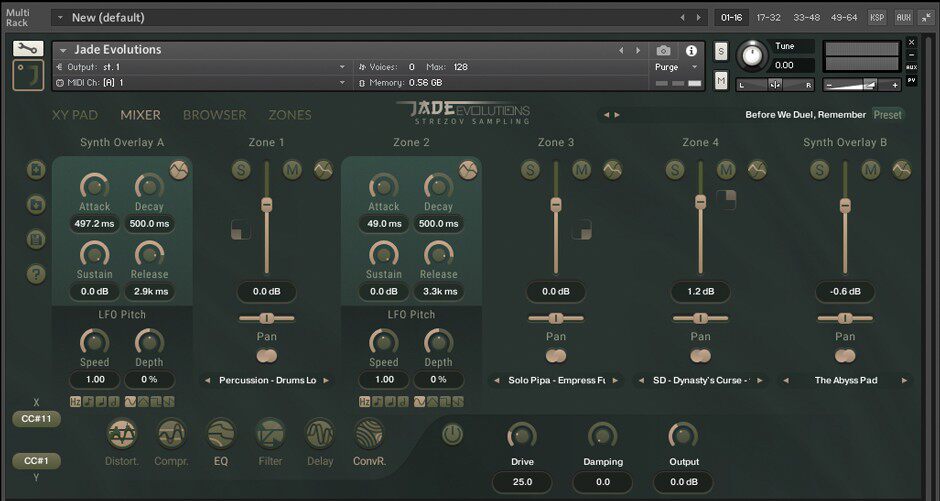Go to previous sample before Solo Pipa

(x=496, y=381)
